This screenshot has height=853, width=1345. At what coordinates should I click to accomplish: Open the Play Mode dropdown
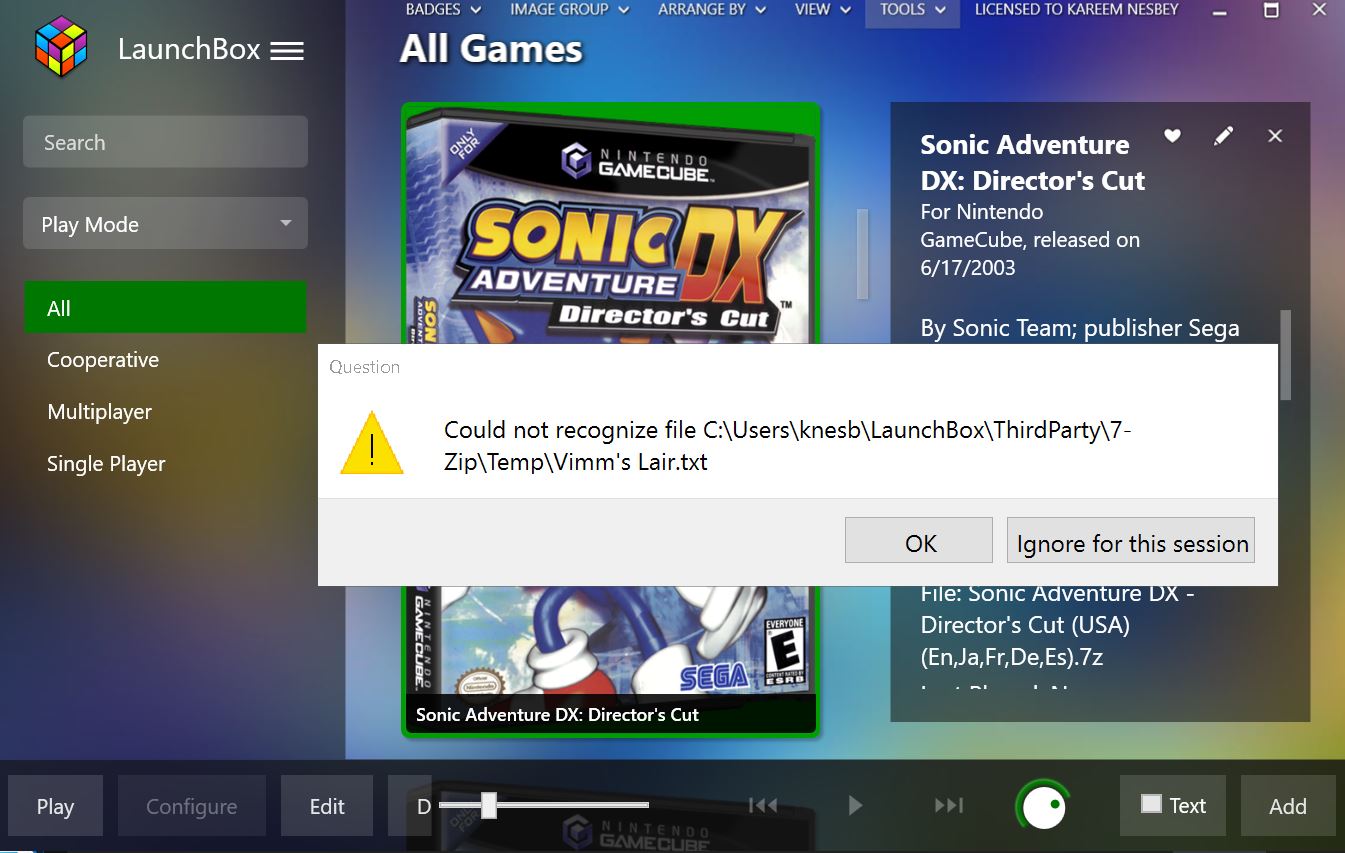(165, 224)
